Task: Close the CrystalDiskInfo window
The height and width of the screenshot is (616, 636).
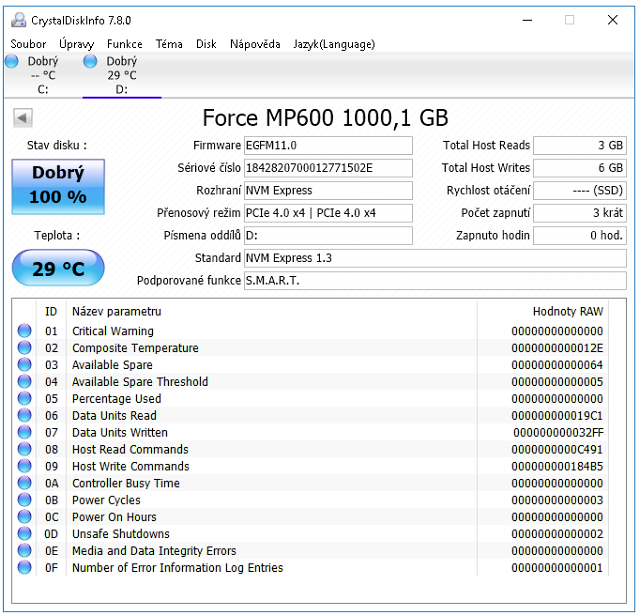Action: point(612,20)
